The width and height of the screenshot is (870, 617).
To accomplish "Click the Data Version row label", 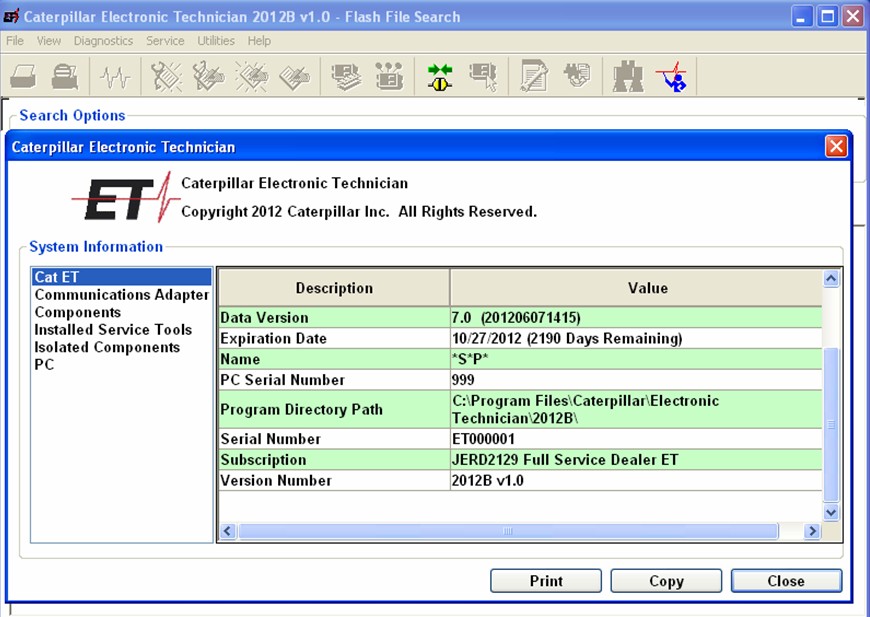I will click(x=264, y=317).
